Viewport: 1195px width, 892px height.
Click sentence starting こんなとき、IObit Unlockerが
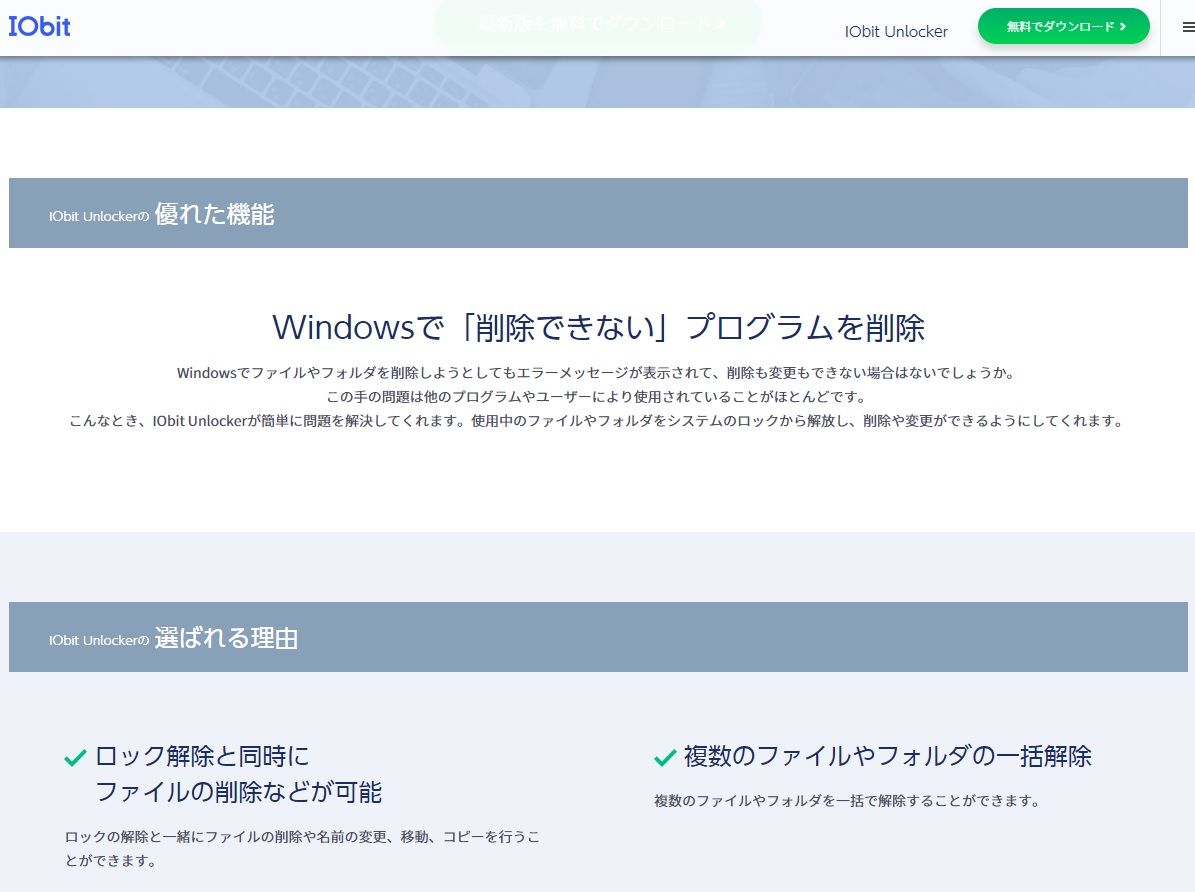pos(596,421)
